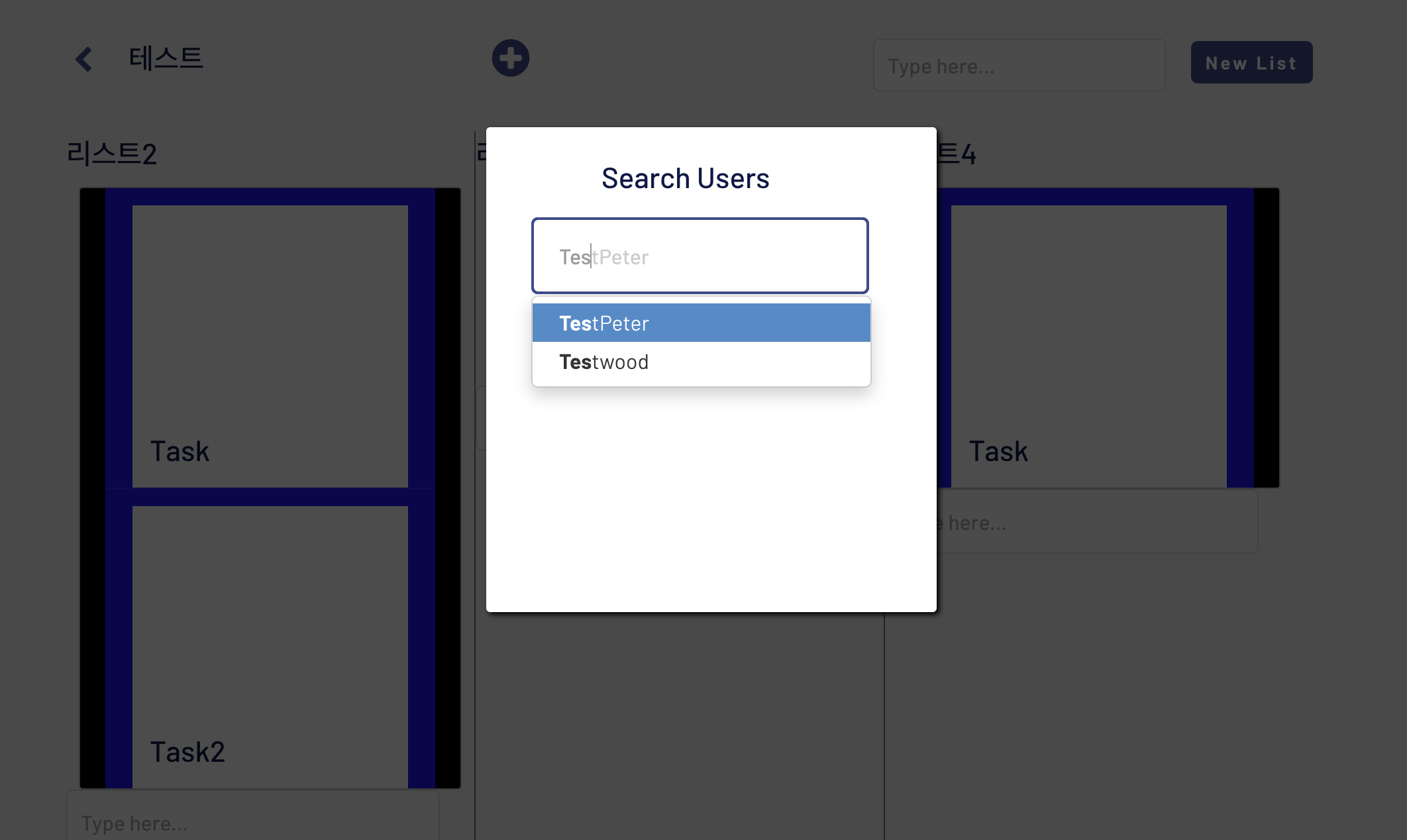Click the plus circle add icon

(510, 58)
